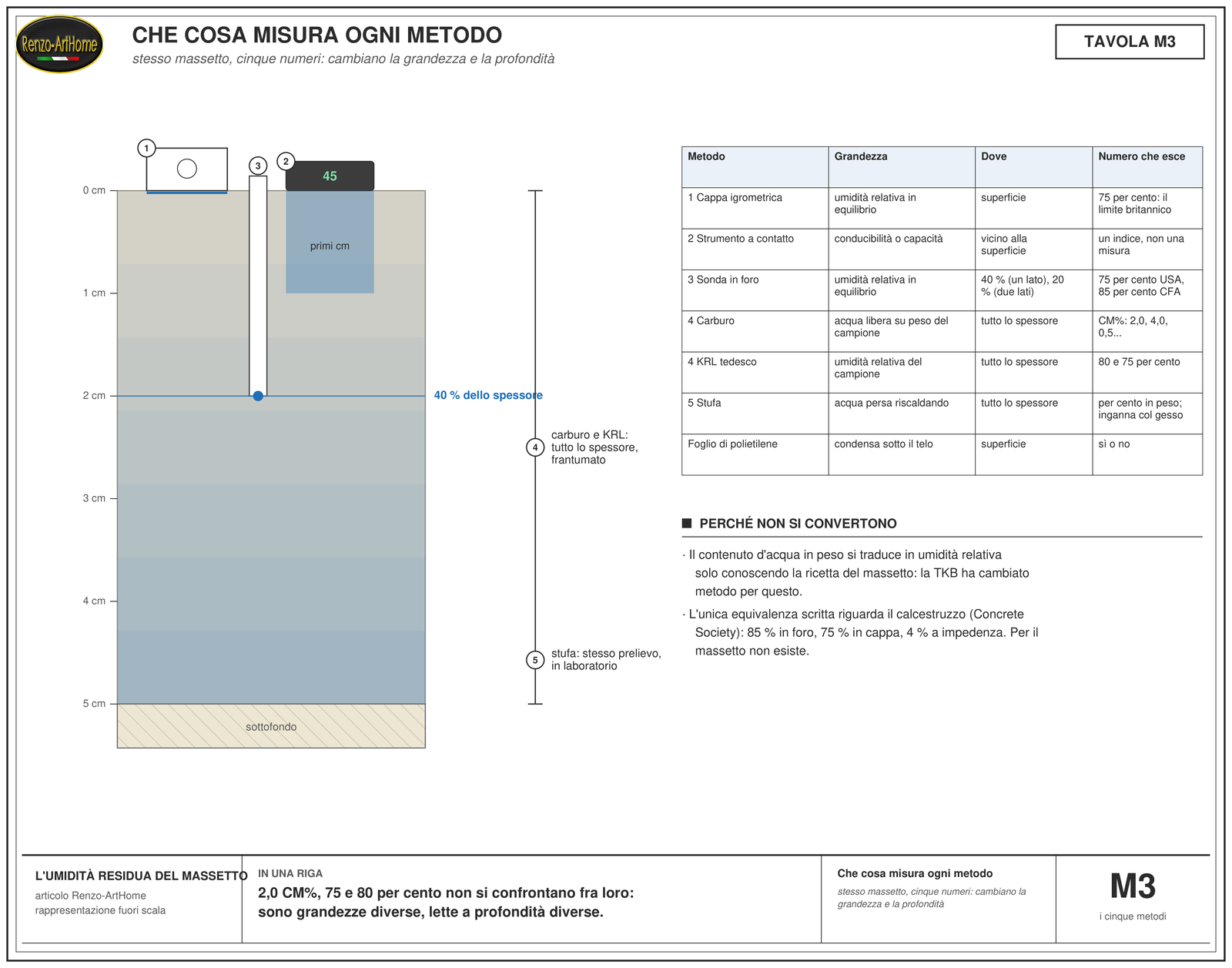
Task: Select the 'Metodo' column header
Action: click(x=755, y=167)
